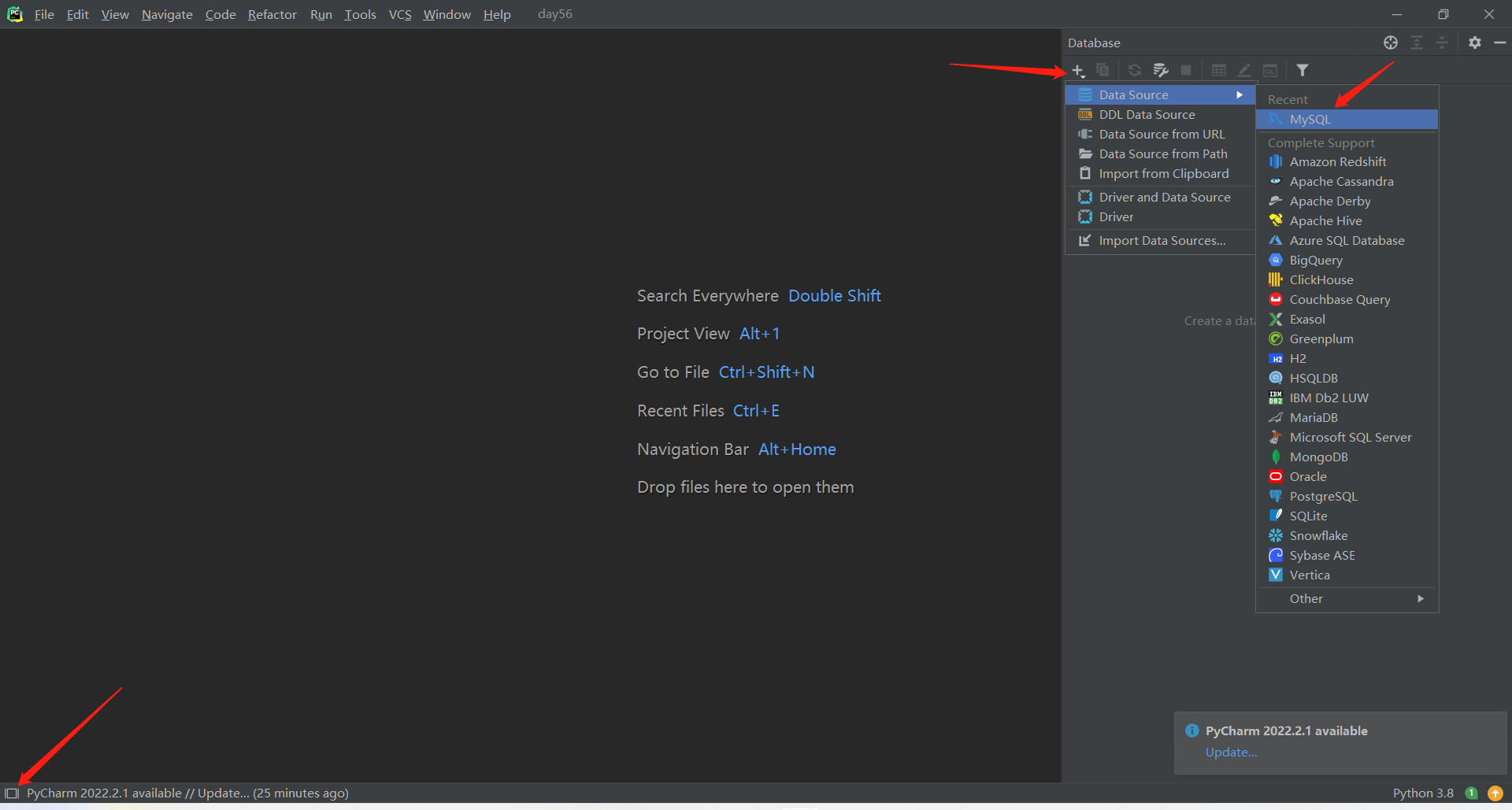
Task: Click the table editor grid icon
Action: click(1218, 70)
